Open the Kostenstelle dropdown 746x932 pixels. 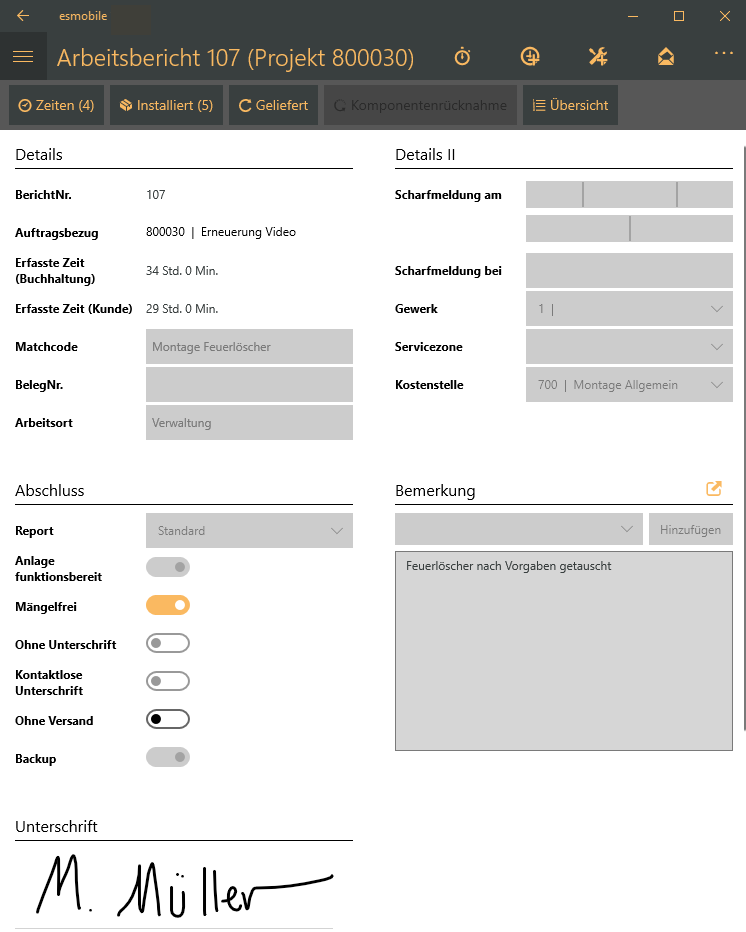pyautogui.click(x=629, y=385)
